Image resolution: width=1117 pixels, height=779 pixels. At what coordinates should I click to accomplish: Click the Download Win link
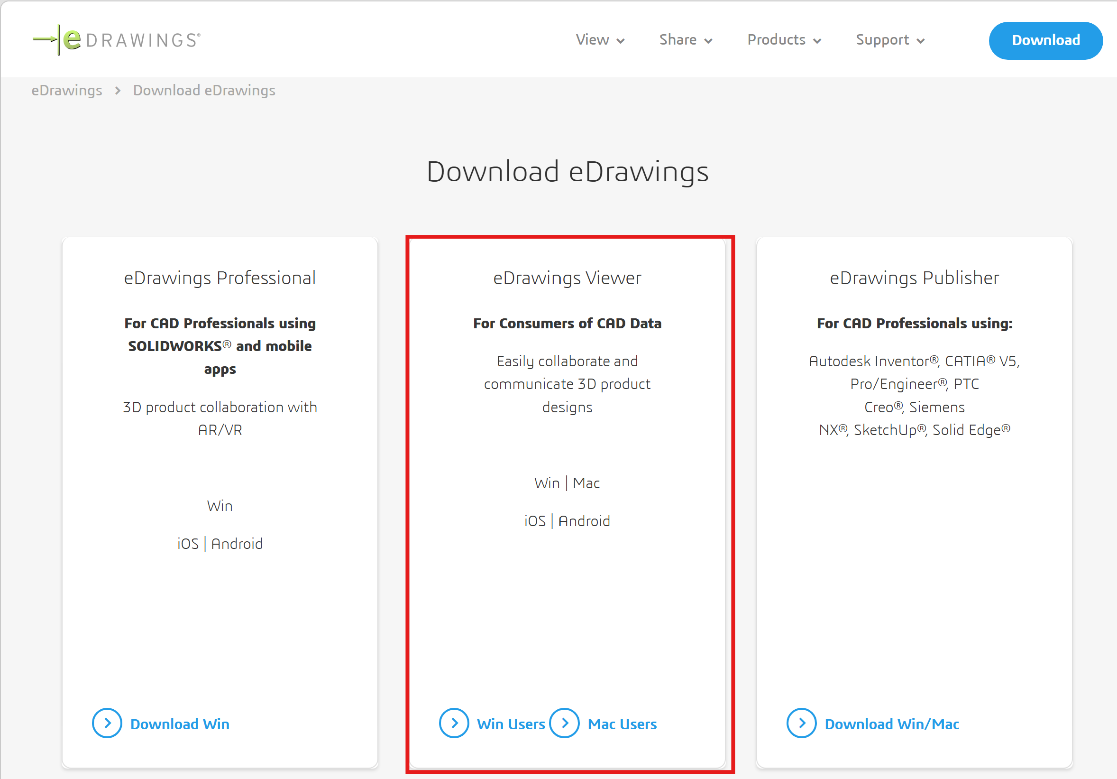click(x=180, y=724)
